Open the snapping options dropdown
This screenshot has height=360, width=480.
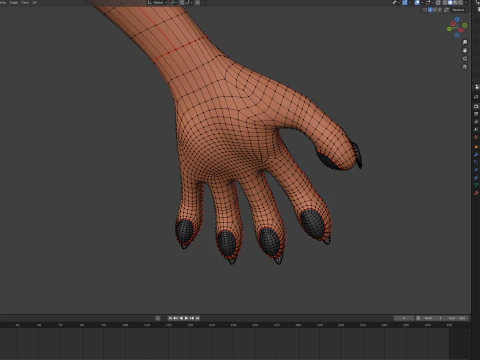pos(188,2)
